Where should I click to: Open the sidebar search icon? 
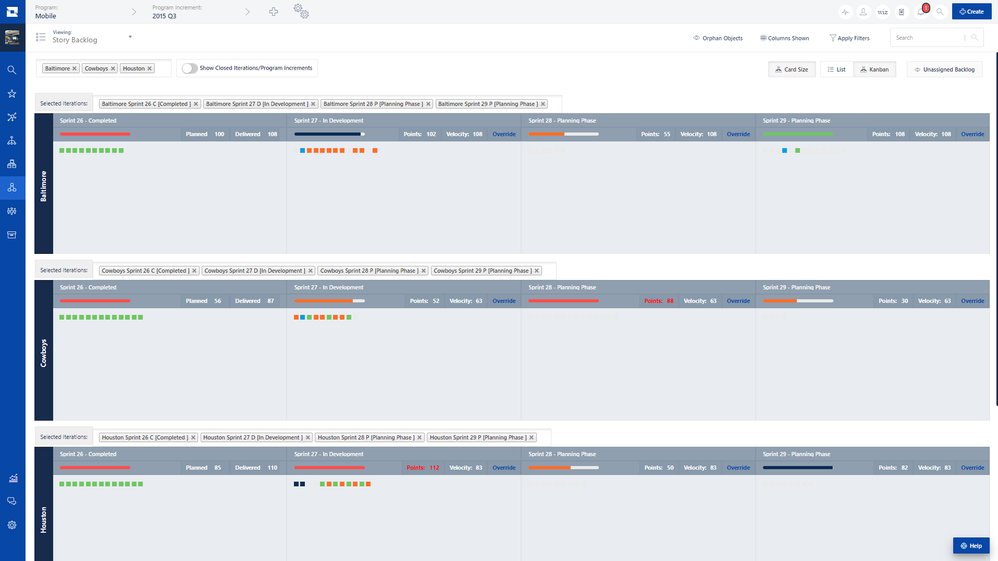[x=12, y=70]
